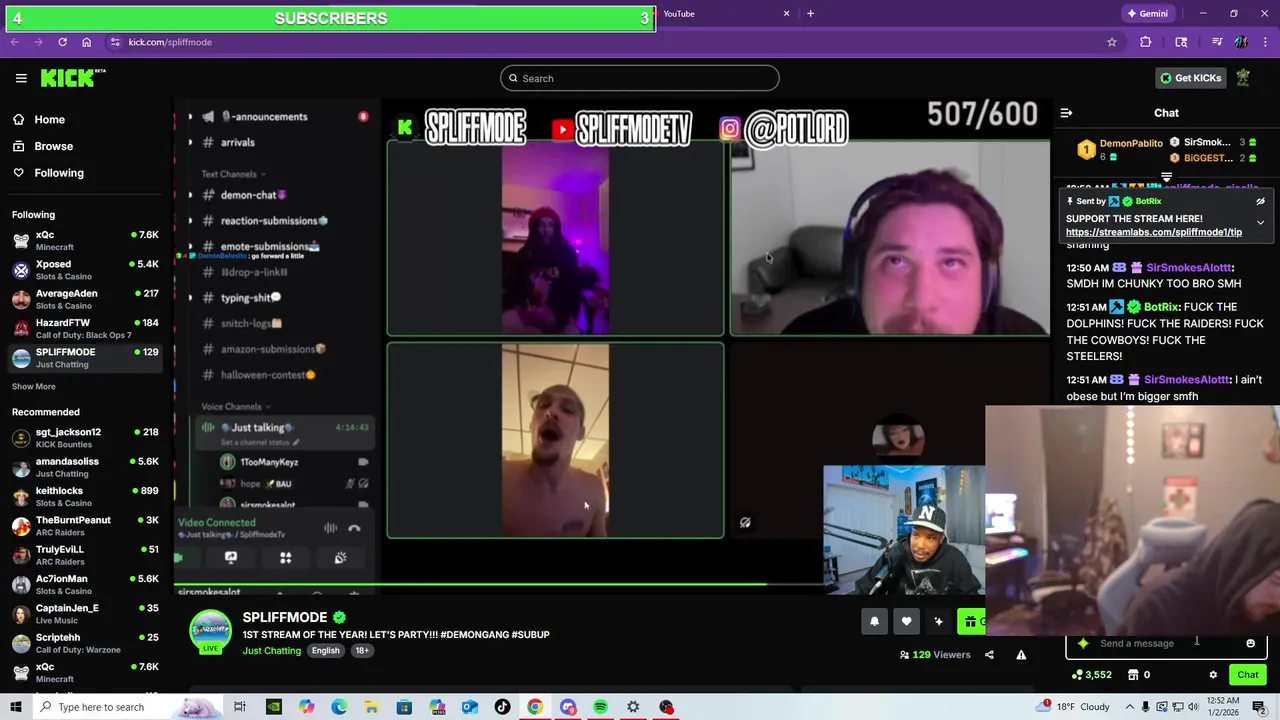Send message with green Chat button

point(1247,675)
